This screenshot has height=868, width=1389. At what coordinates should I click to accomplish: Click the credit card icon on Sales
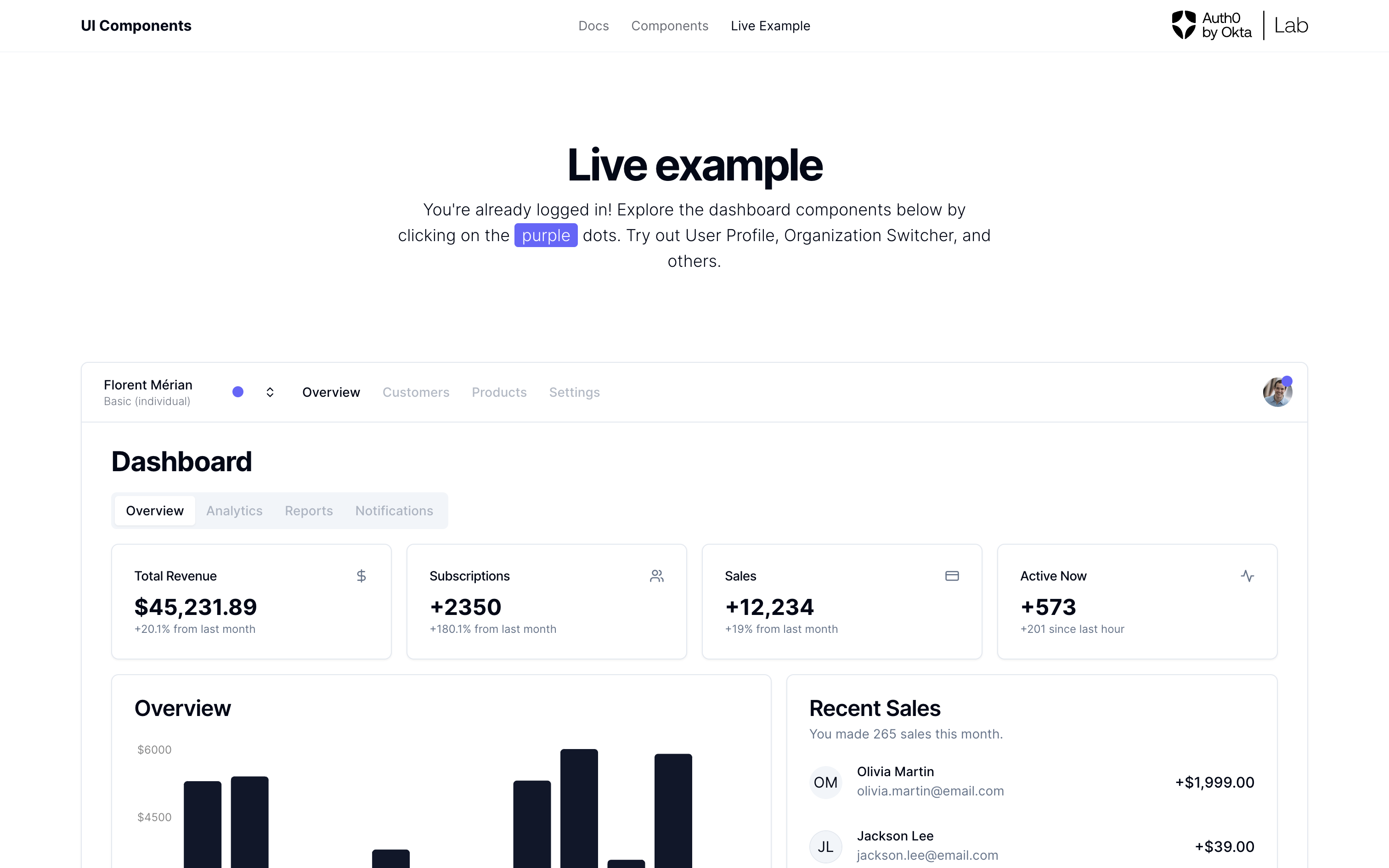[952, 576]
